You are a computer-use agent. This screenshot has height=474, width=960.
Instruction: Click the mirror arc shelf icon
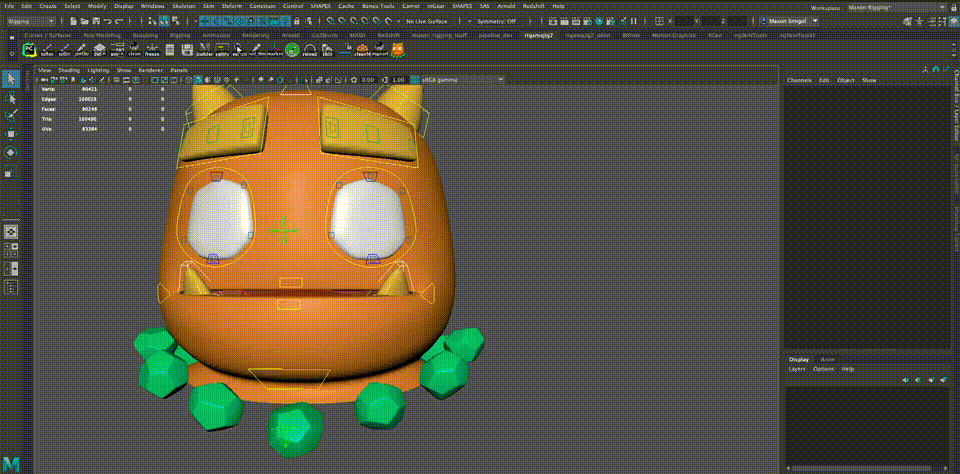(310, 50)
